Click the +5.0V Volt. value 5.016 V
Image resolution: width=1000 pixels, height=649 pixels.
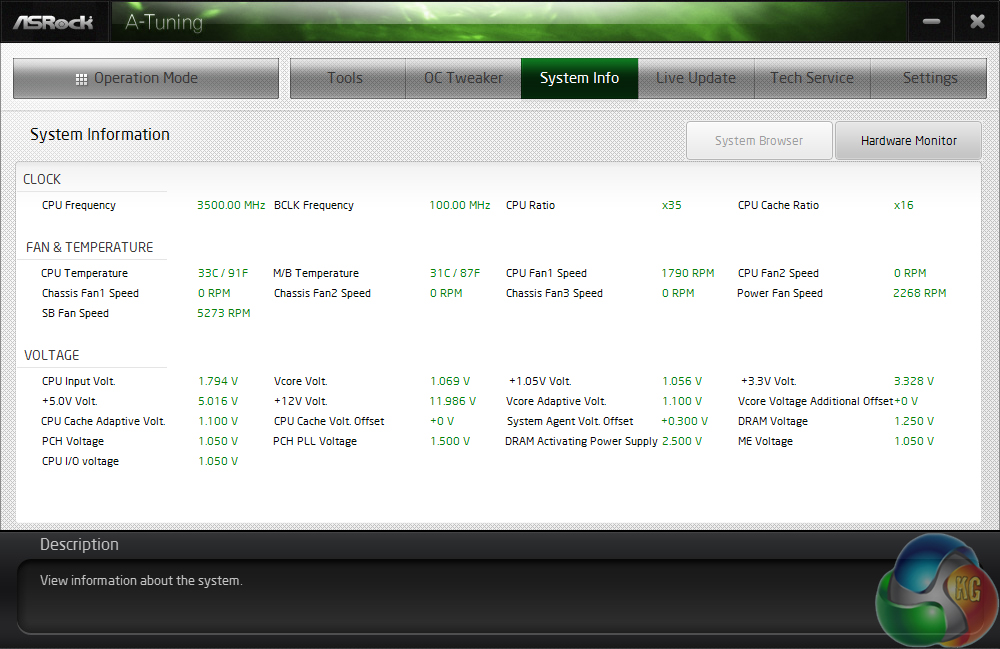pyautogui.click(x=218, y=401)
